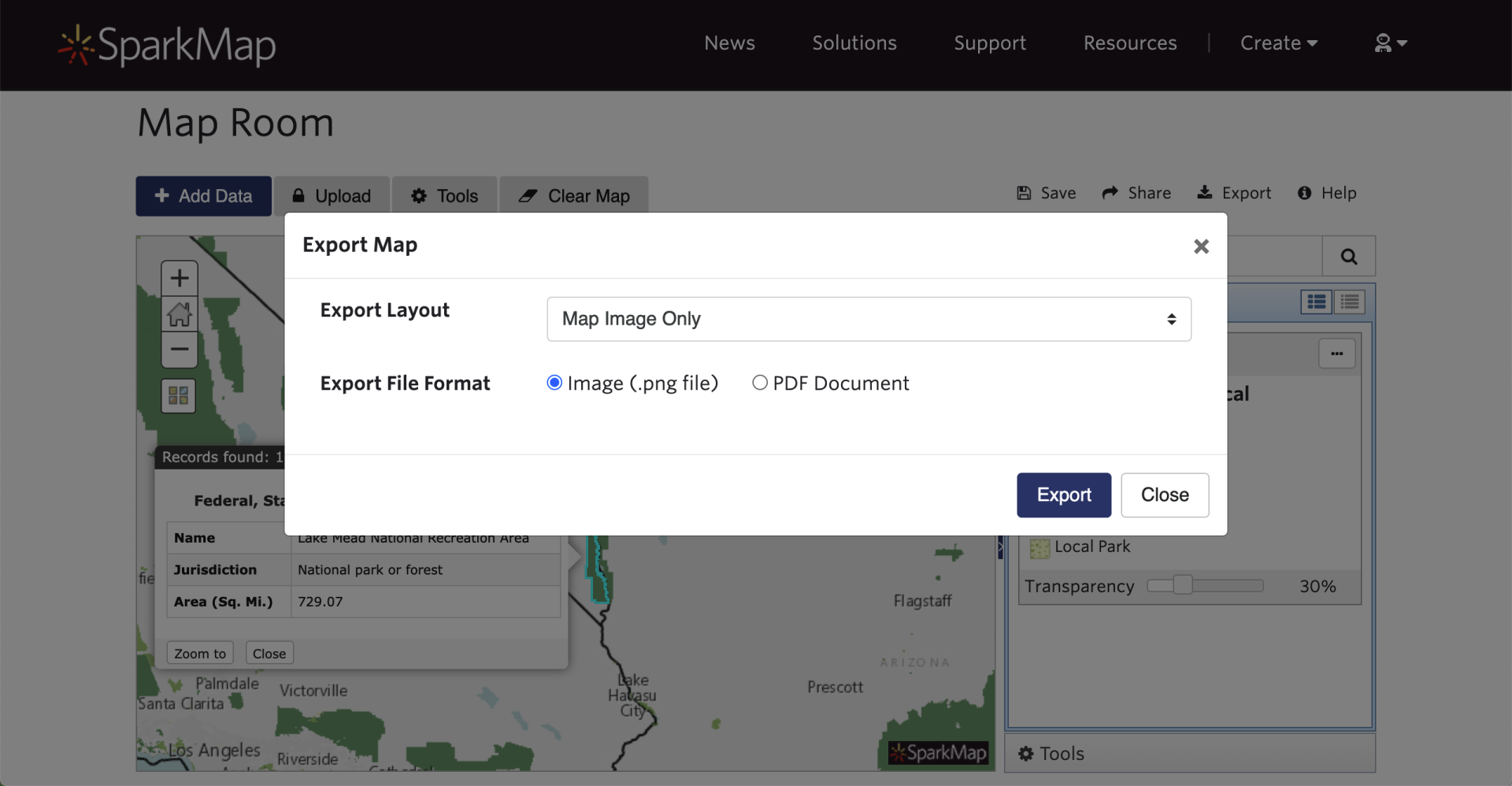Open the Export Layout dropdown
The height and width of the screenshot is (786, 1512).
click(x=868, y=319)
